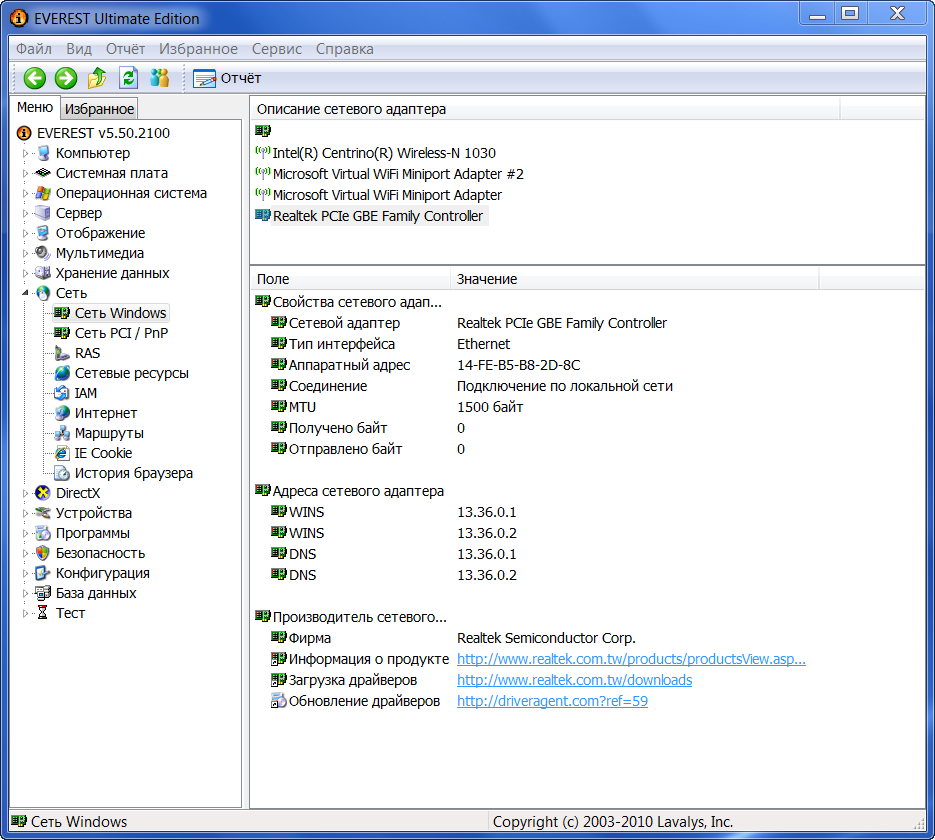Click the DirectX icon in tree
935x840 pixels.
point(43,493)
